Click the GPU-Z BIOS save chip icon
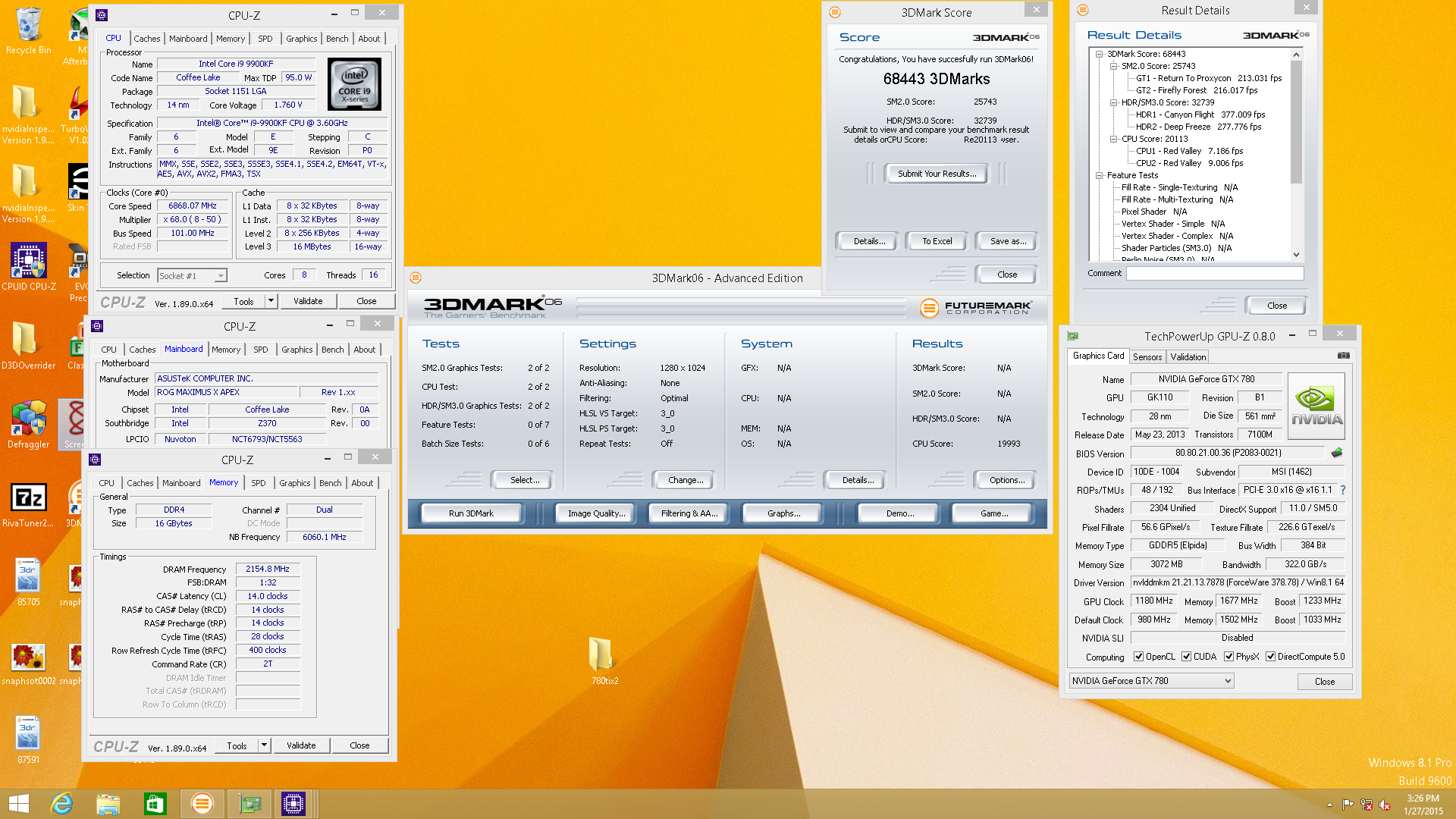The image size is (1456, 819). (1337, 453)
